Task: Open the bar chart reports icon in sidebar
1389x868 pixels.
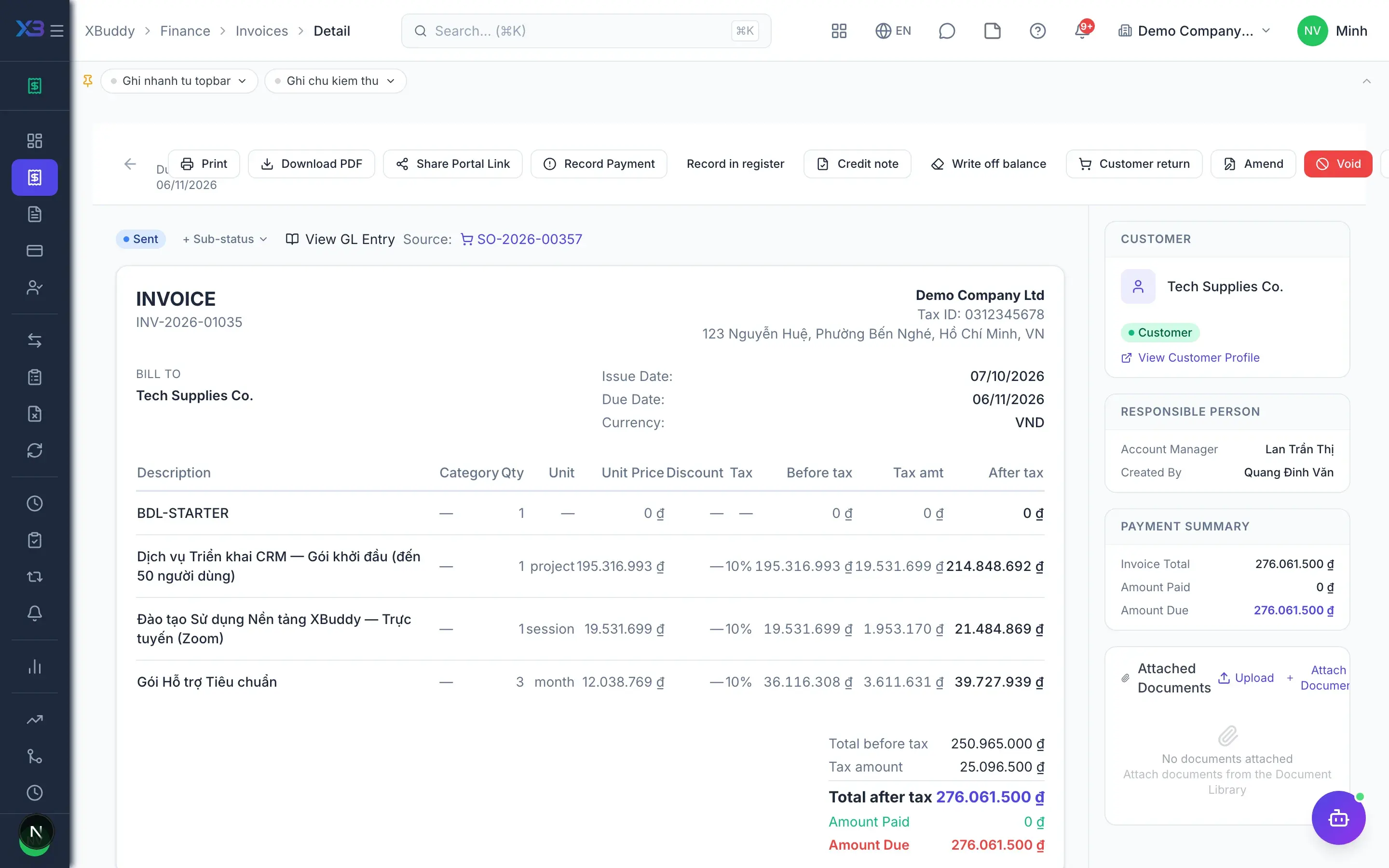Action: point(34,666)
